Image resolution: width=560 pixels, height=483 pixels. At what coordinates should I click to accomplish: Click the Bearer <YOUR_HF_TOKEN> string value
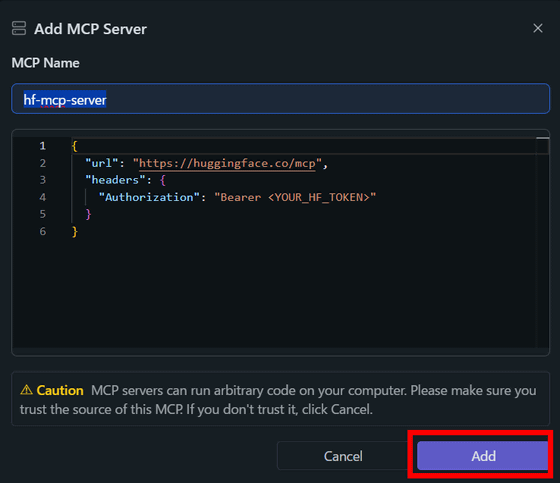pyautogui.click(x=295, y=197)
